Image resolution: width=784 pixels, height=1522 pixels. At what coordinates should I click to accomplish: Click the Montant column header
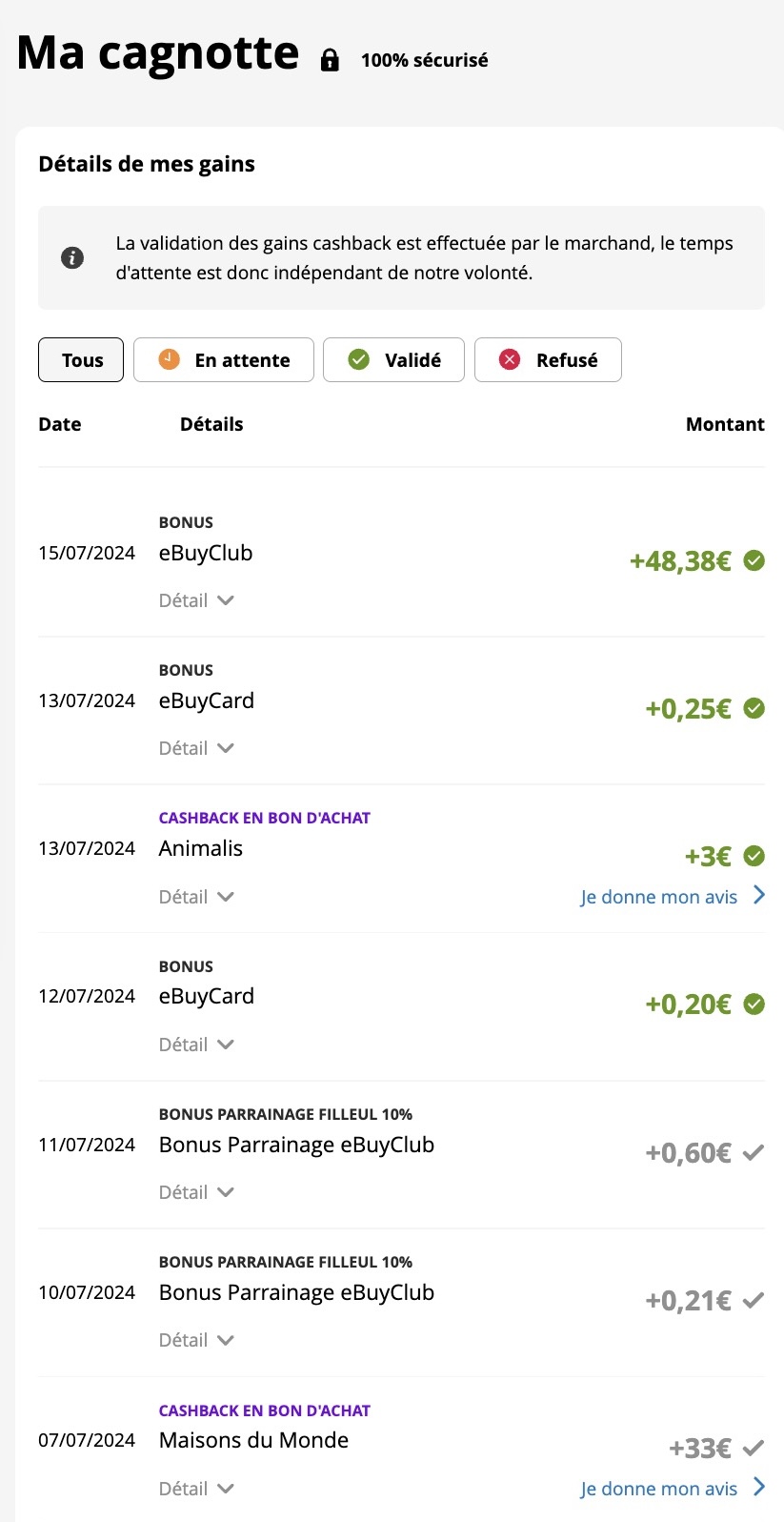pyautogui.click(x=725, y=424)
